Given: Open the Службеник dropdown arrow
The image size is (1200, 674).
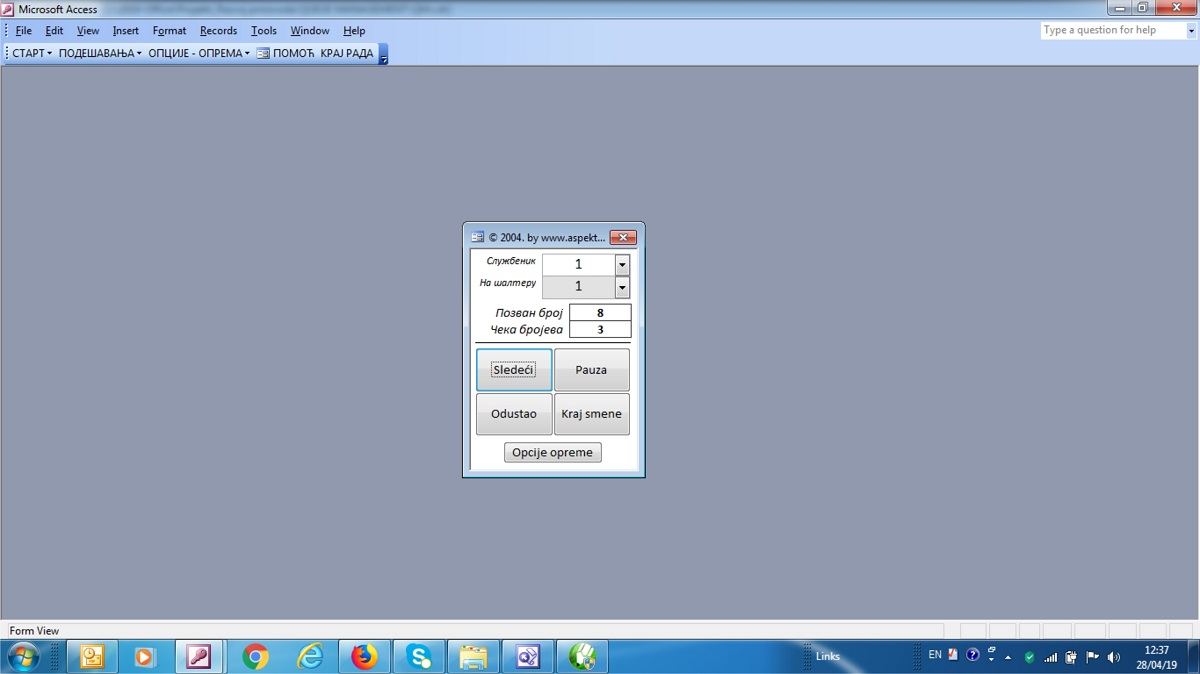Looking at the screenshot, I should (622, 265).
